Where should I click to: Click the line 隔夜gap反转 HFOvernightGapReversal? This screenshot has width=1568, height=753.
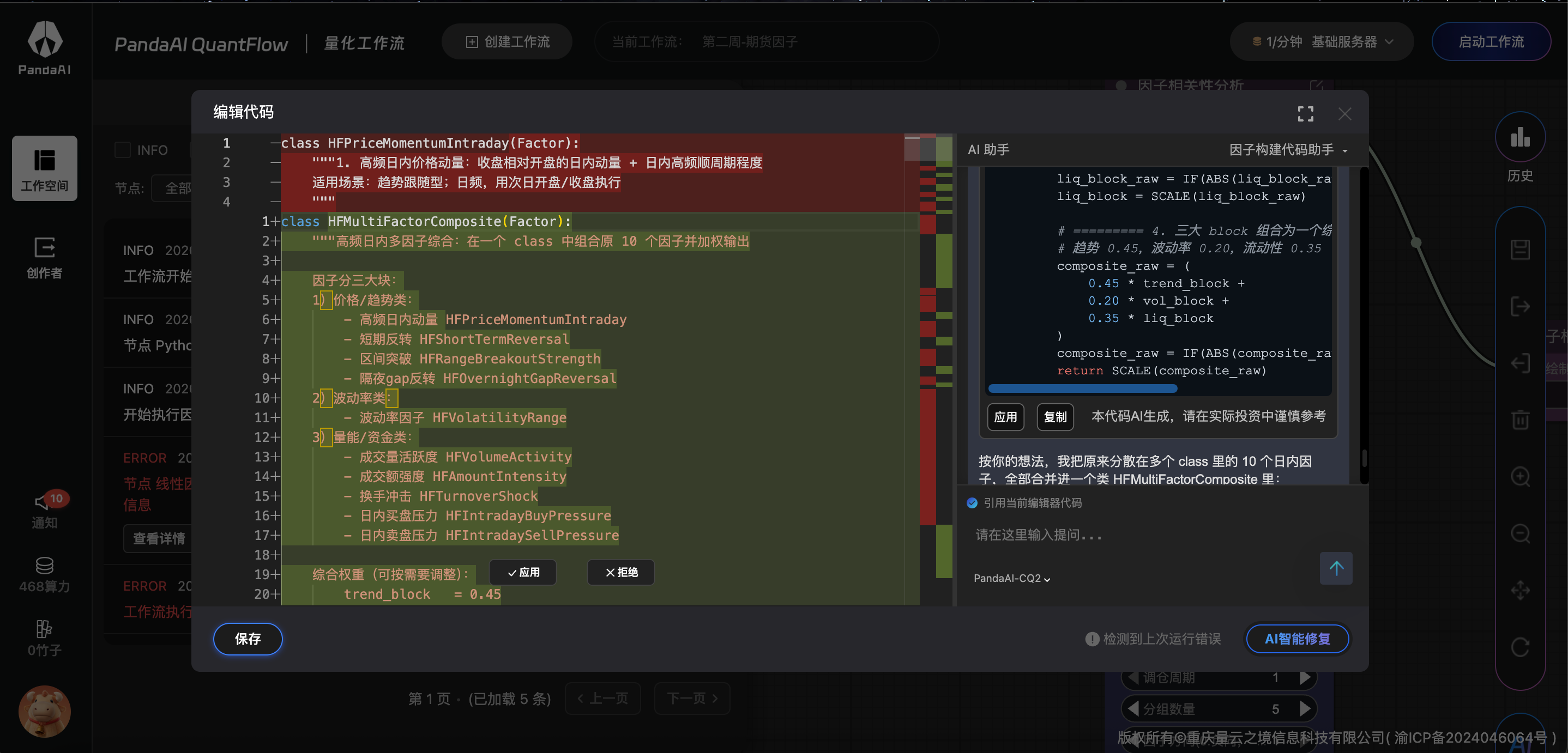480,378
